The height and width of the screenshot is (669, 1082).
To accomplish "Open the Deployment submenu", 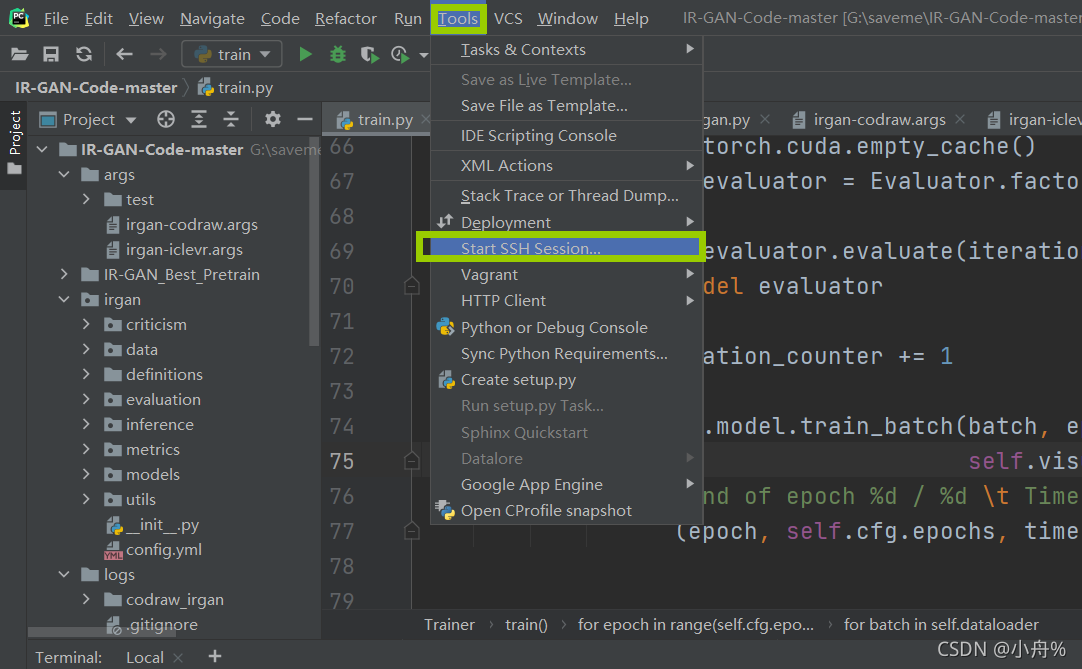I will [567, 222].
